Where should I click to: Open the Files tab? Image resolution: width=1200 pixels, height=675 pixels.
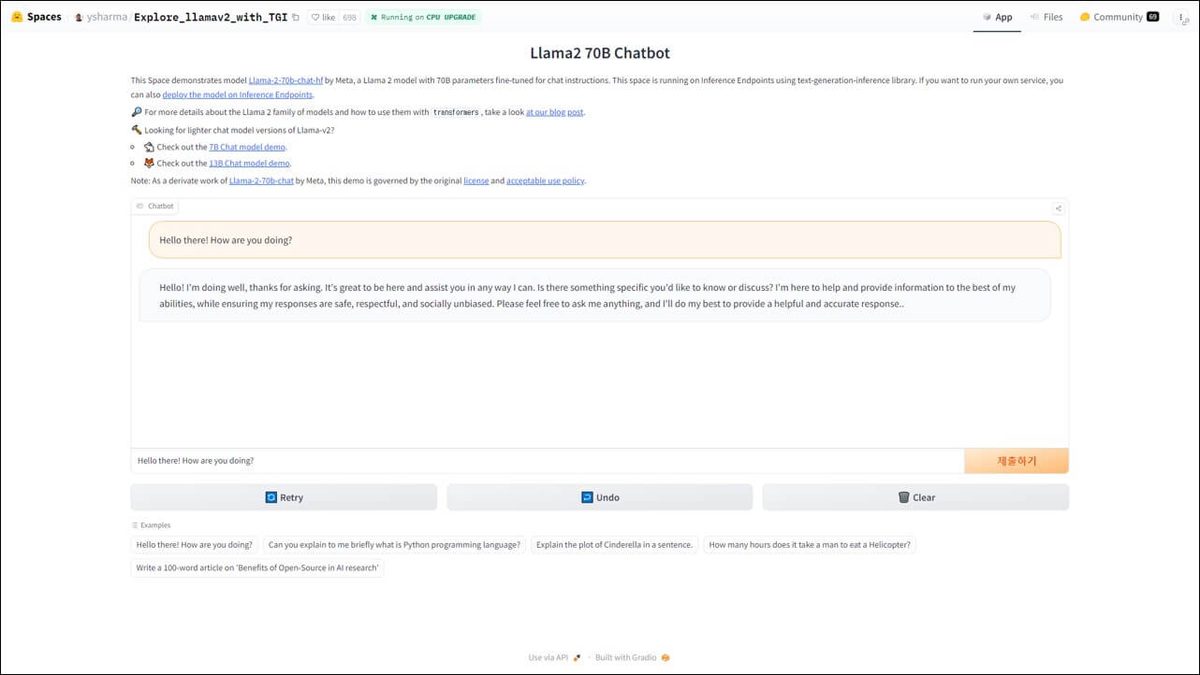(1046, 17)
